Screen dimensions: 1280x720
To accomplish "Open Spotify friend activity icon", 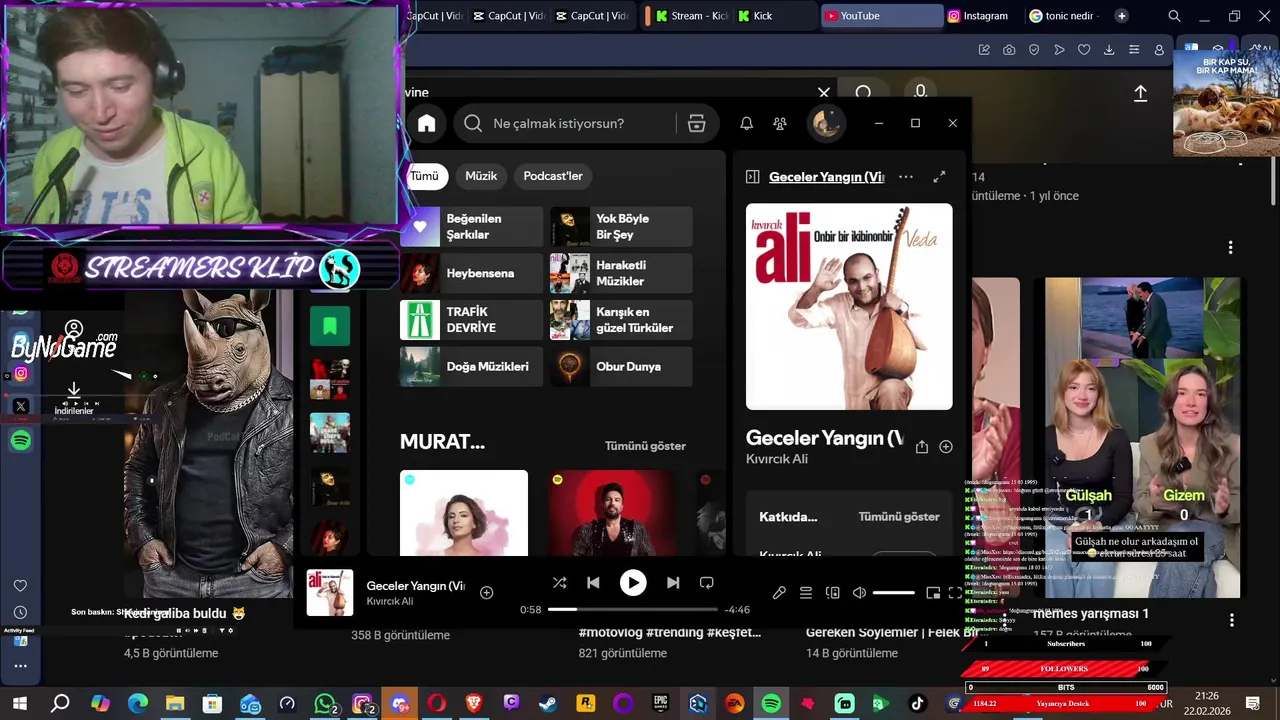I will click(780, 124).
